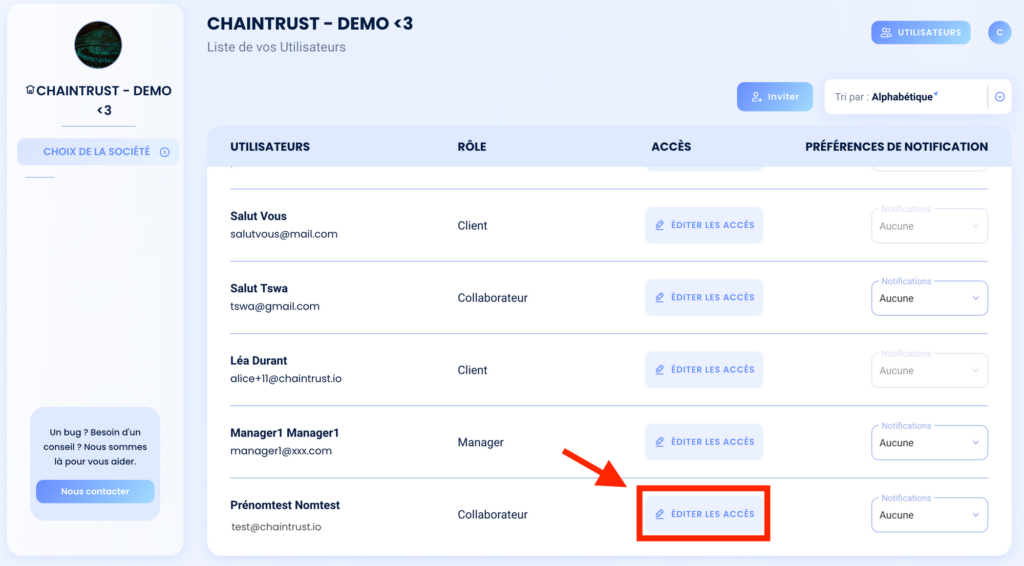
Task: Click the arrow icon beside Choix de la société
Action: 165,152
